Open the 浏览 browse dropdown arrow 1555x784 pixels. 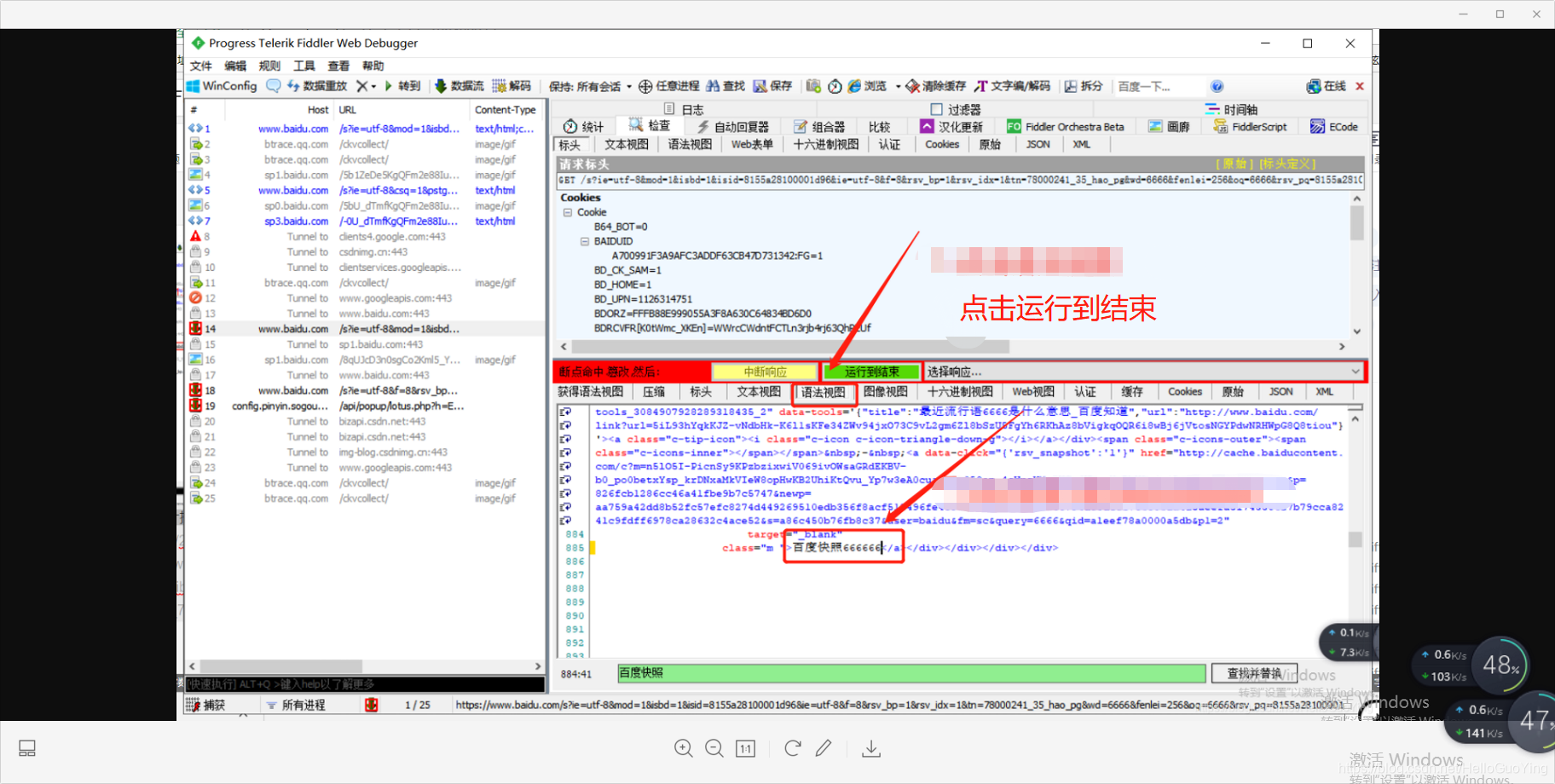[898, 86]
